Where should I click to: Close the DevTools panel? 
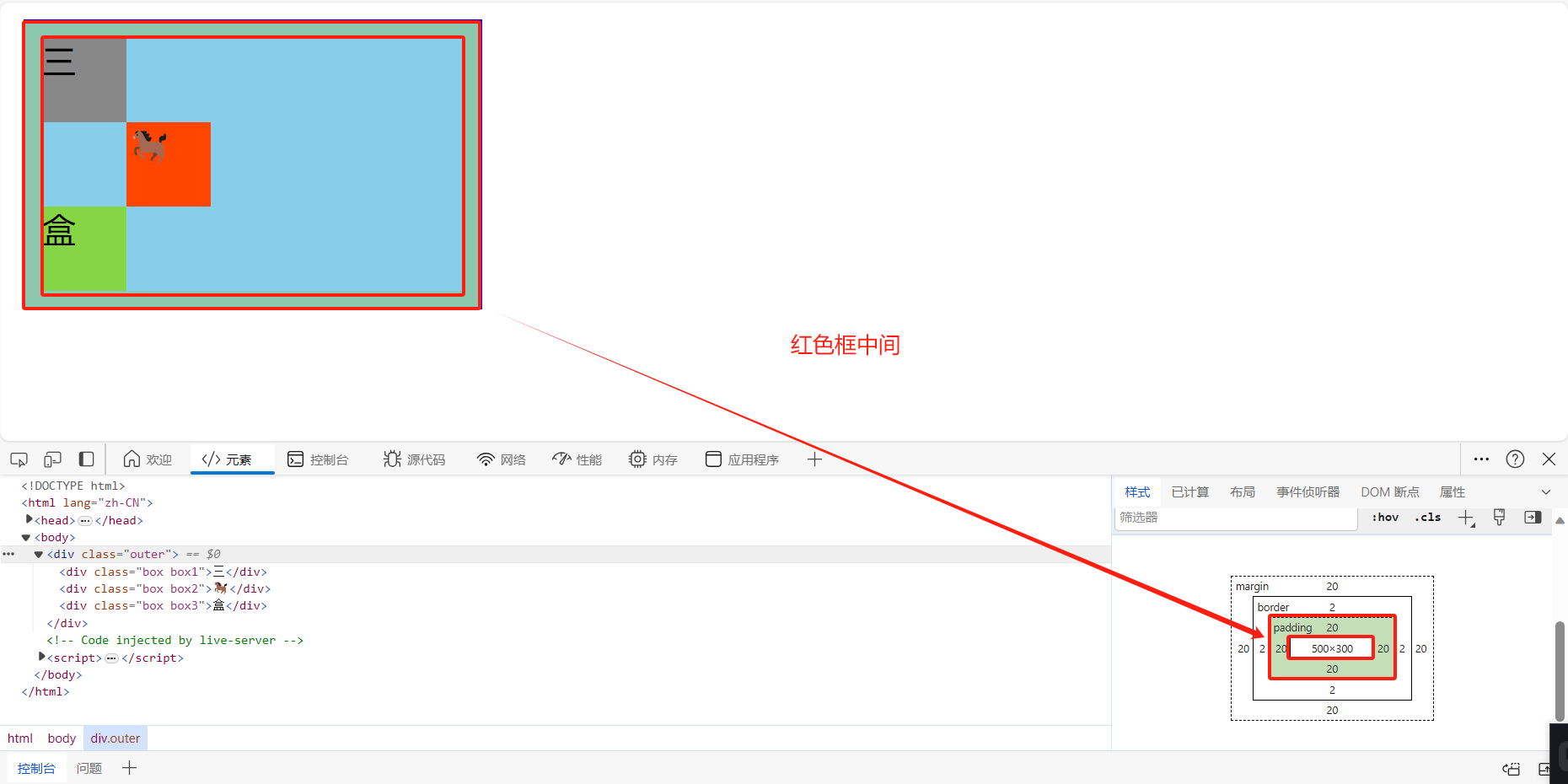(x=1549, y=459)
